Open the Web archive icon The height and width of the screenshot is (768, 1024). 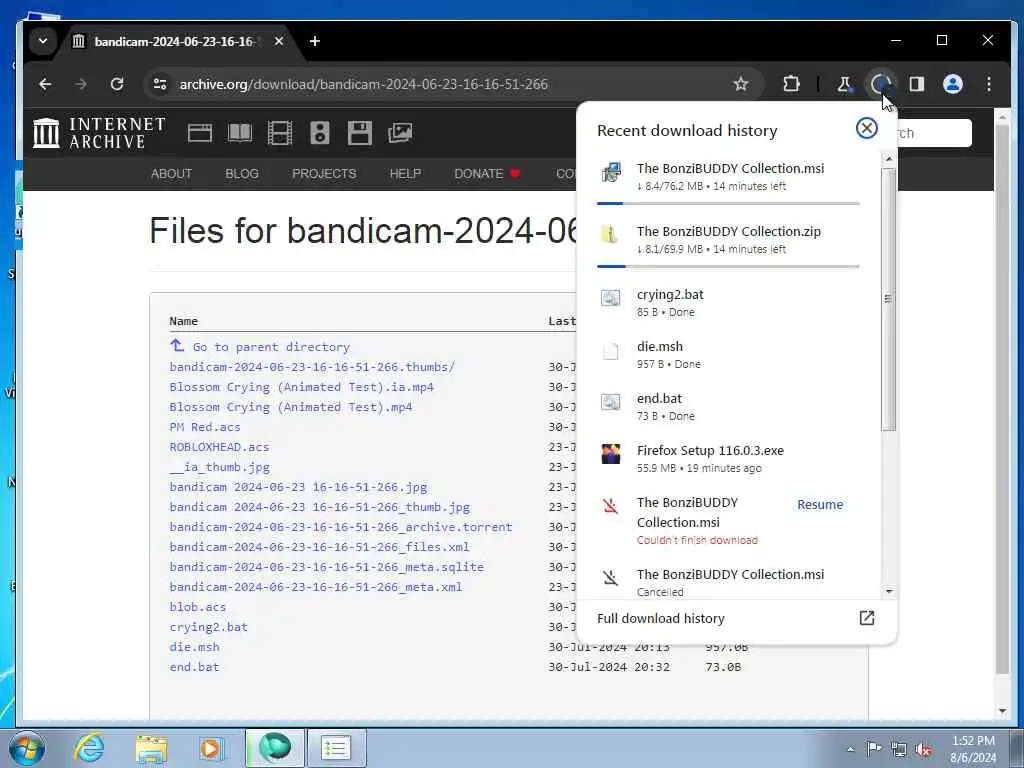[x=200, y=133]
